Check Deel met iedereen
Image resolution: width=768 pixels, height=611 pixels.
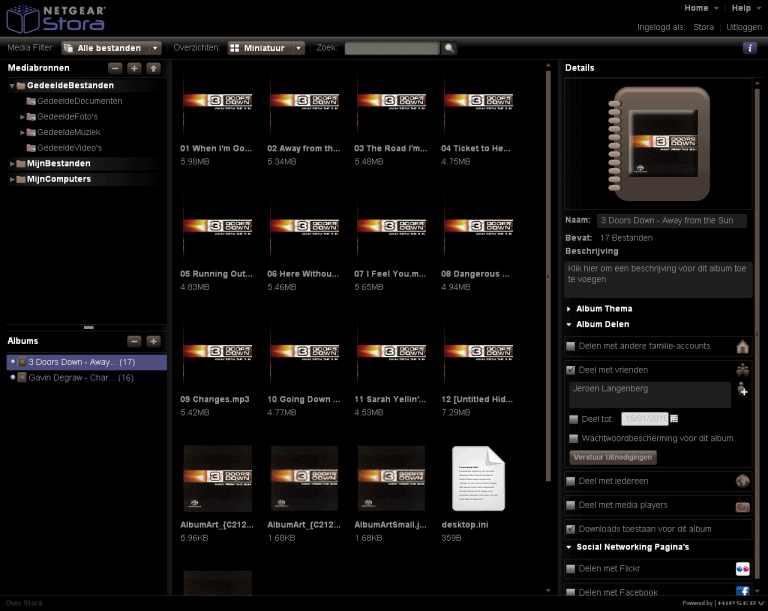571,481
